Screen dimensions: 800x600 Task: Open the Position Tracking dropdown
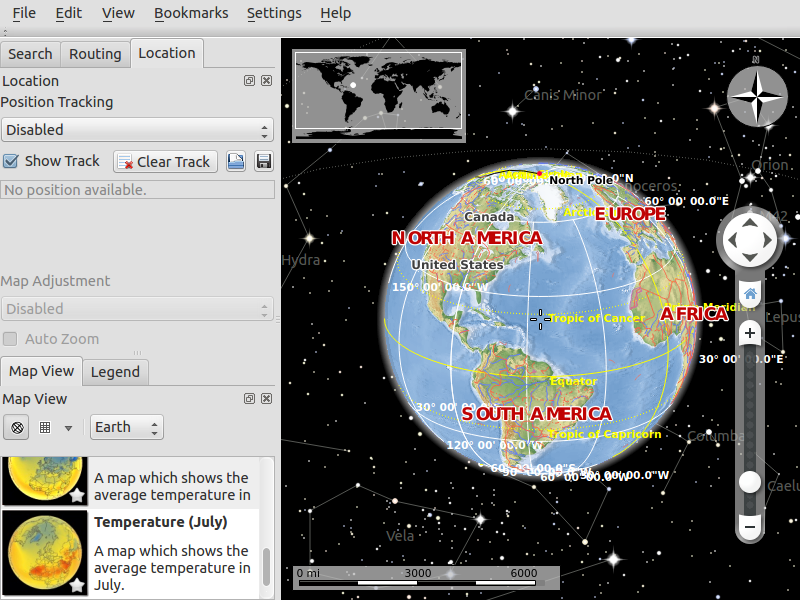(137, 130)
